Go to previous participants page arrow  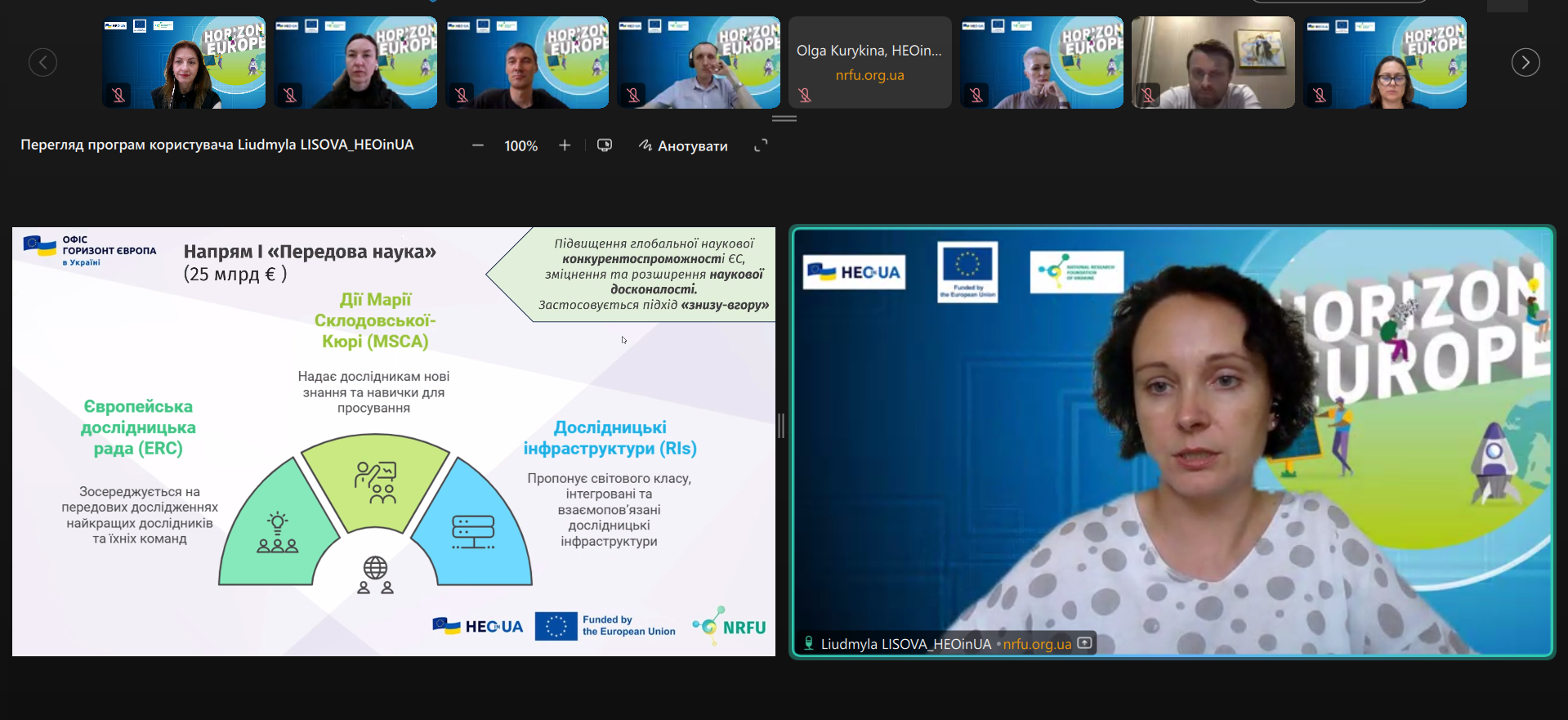[x=42, y=62]
